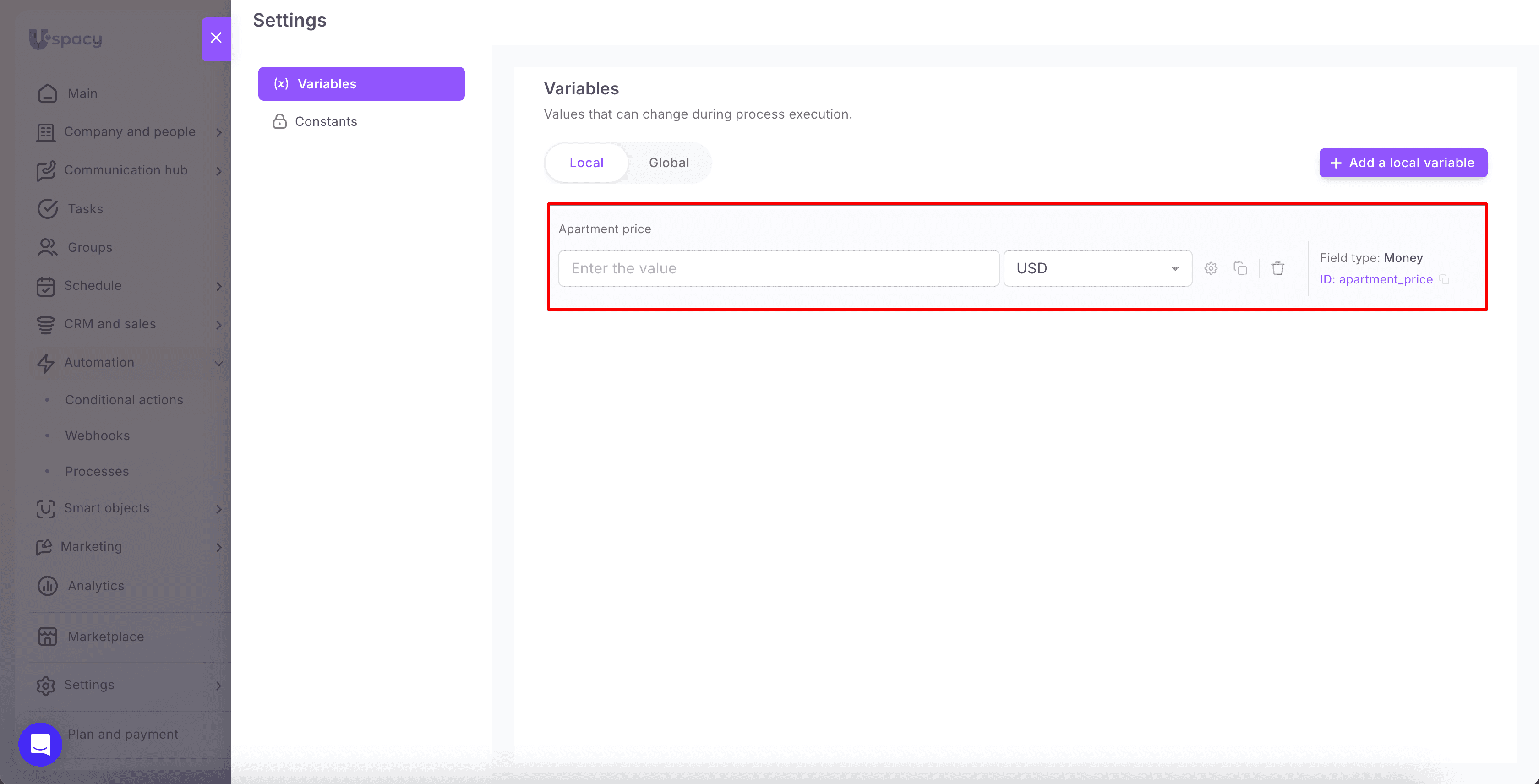This screenshot has width=1539, height=784.
Task: Duplicate the Apartment price variable
Action: tap(1240, 268)
